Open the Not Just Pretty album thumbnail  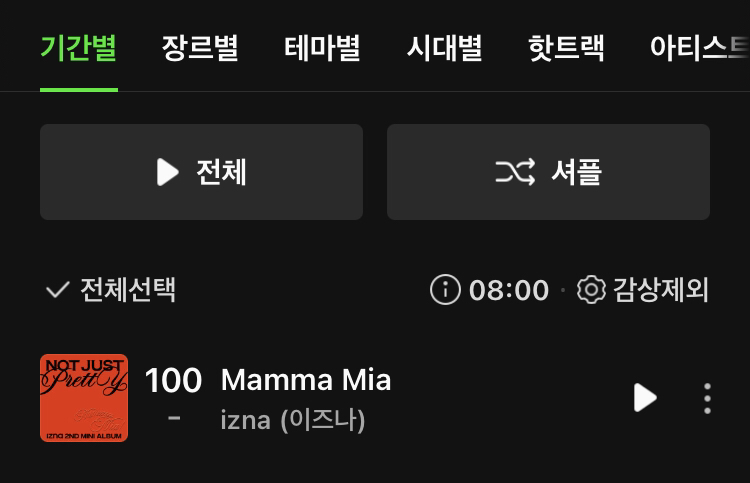pos(84,398)
